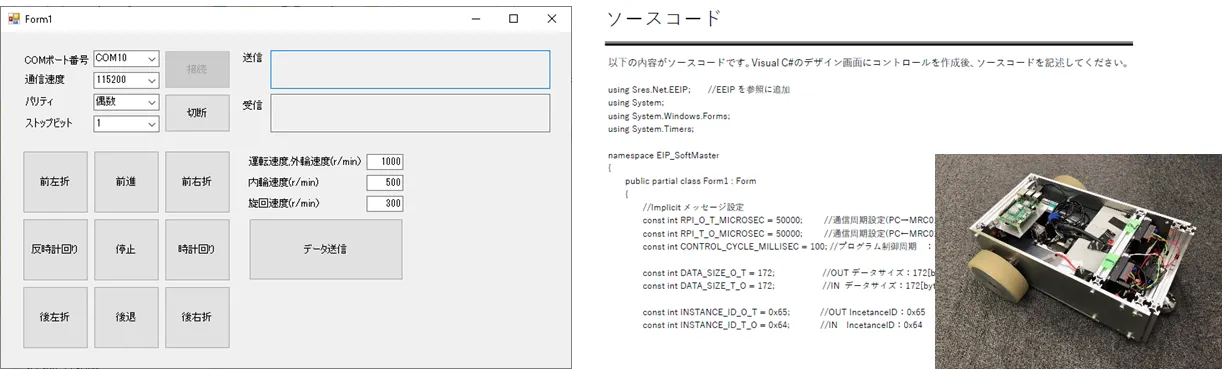Click the 運転速度 field showing 1000
The height and width of the screenshot is (369, 1222).
coord(385,162)
